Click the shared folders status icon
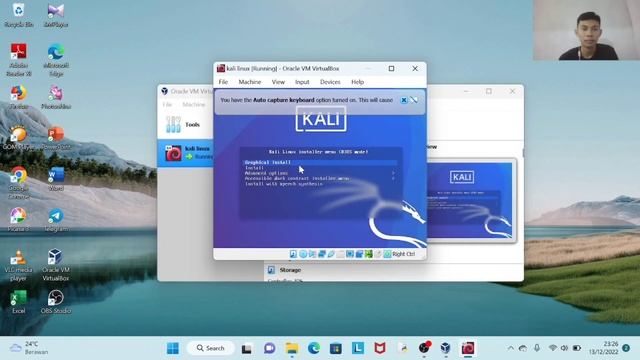The height and width of the screenshot is (360, 640). tap(340, 254)
